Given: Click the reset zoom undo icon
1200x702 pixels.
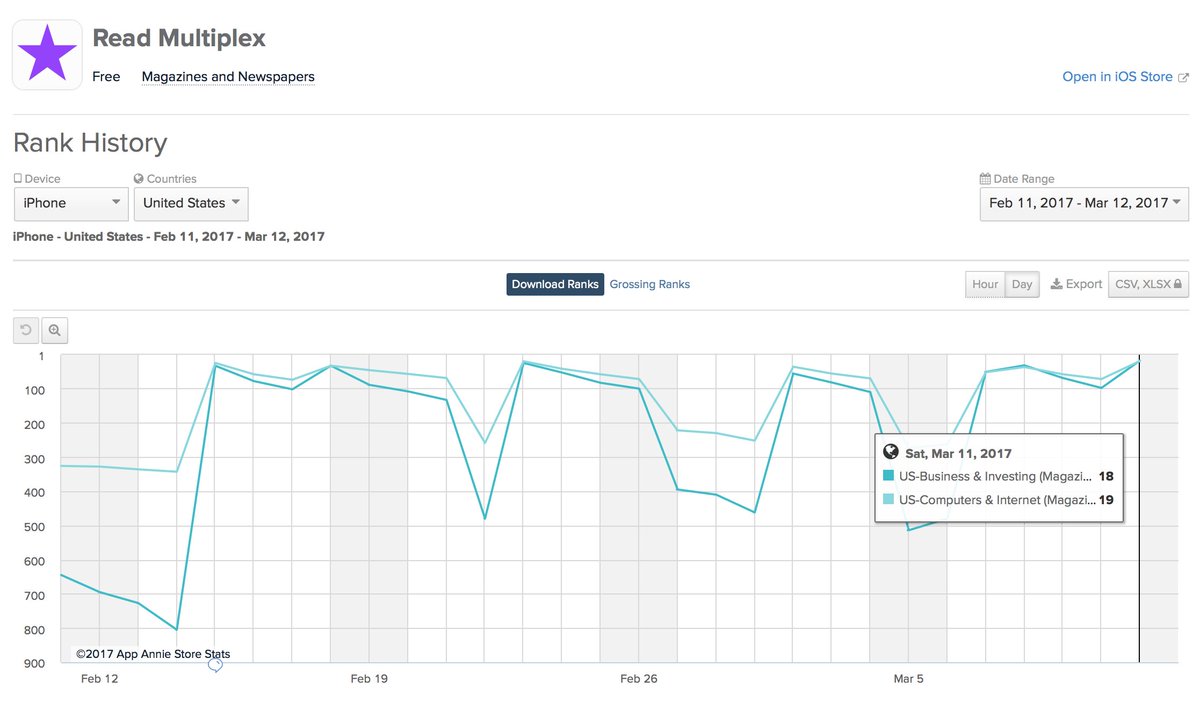Looking at the screenshot, I should (x=26, y=330).
